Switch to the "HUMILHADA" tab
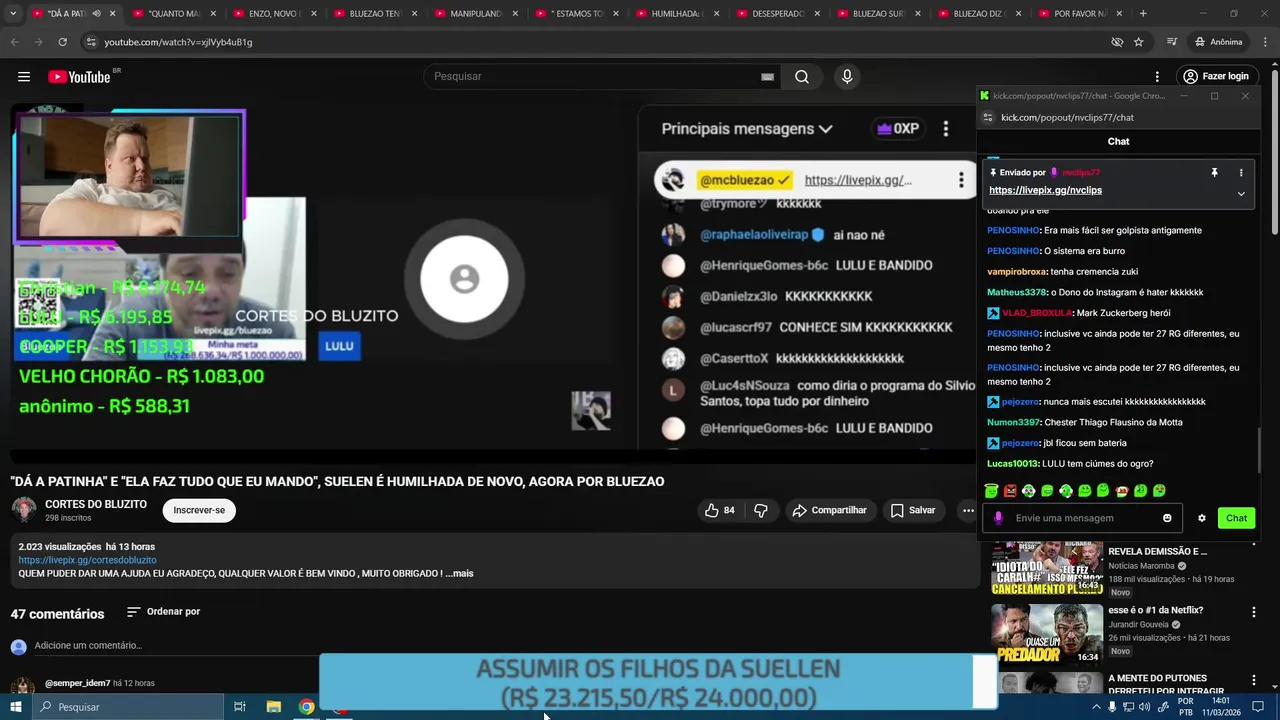This screenshot has height=720, width=1280. click(677, 14)
